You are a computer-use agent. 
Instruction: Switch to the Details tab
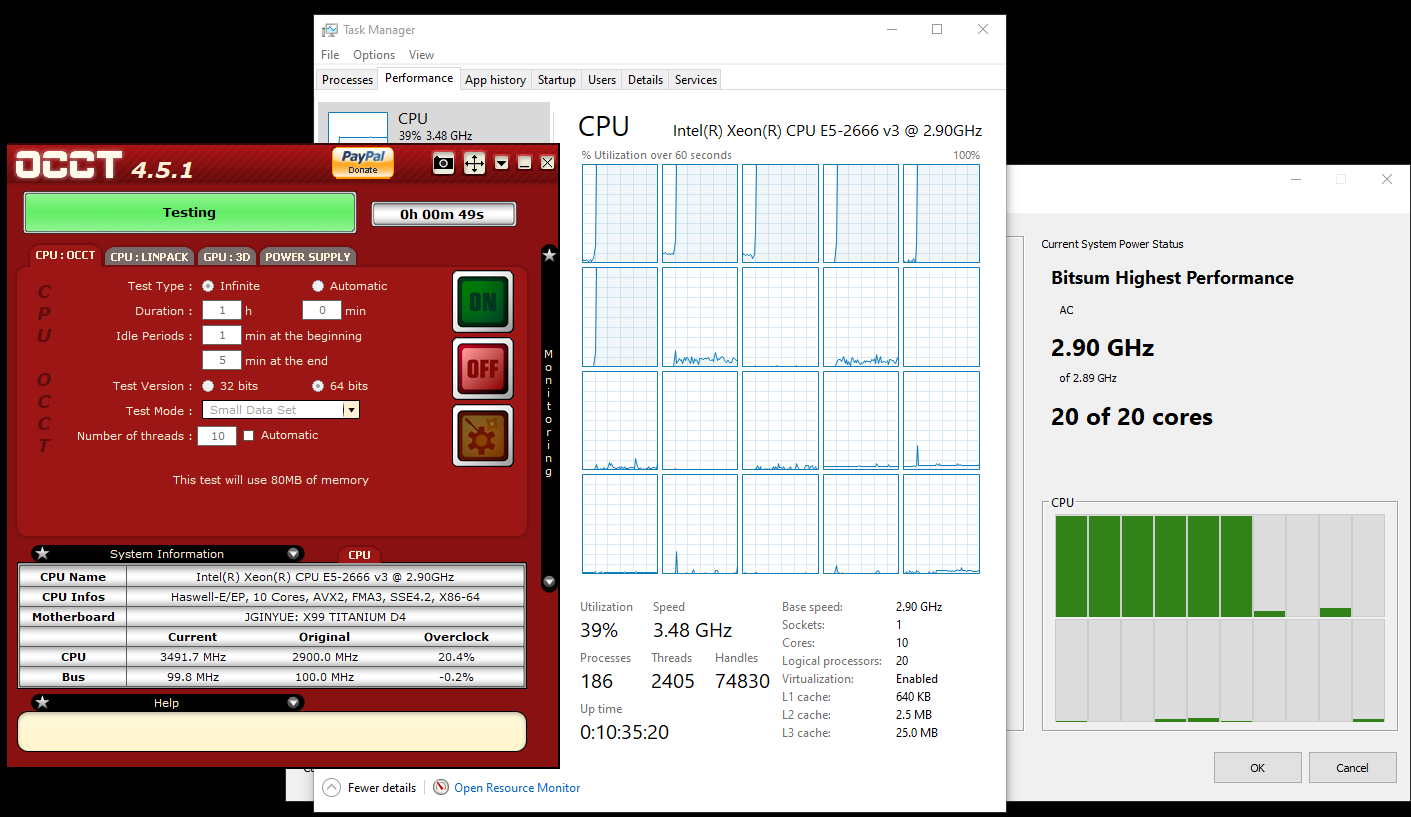point(645,80)
